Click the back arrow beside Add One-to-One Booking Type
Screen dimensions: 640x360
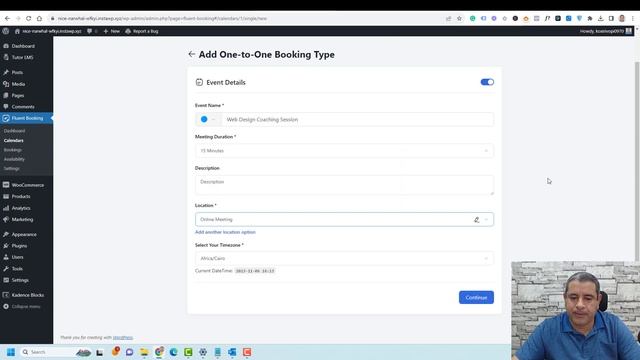point(191,54)
